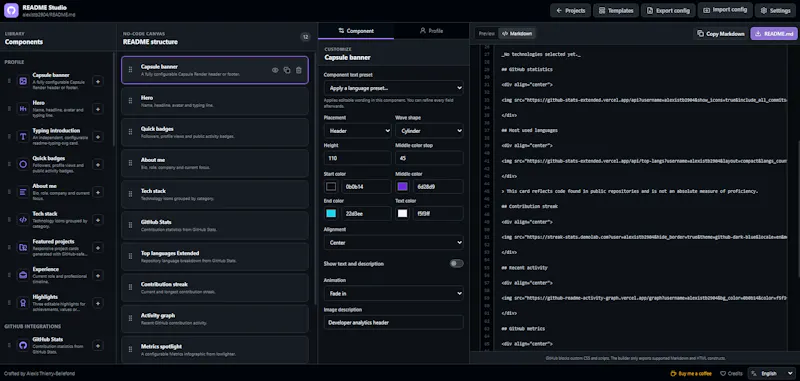The image size is (800, 381).
Task: Open the language preset dropdown
Action: [393, 88]
